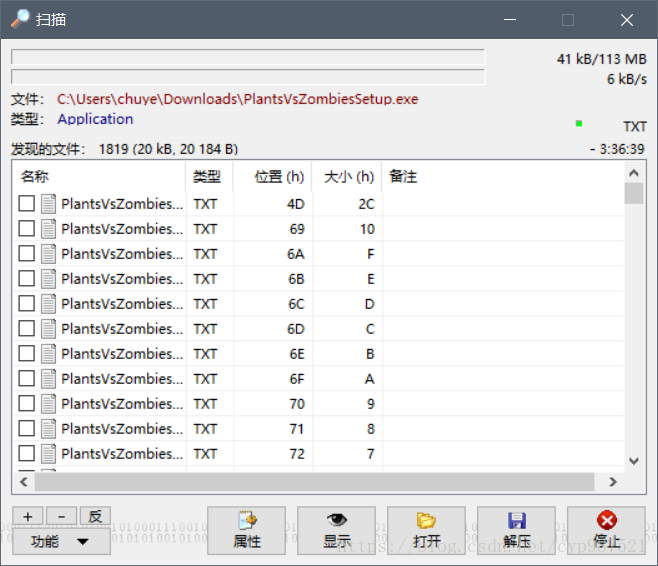Click the green status indicator next to TXT
This screenshot has width=658, height=566.
(579, 123)
